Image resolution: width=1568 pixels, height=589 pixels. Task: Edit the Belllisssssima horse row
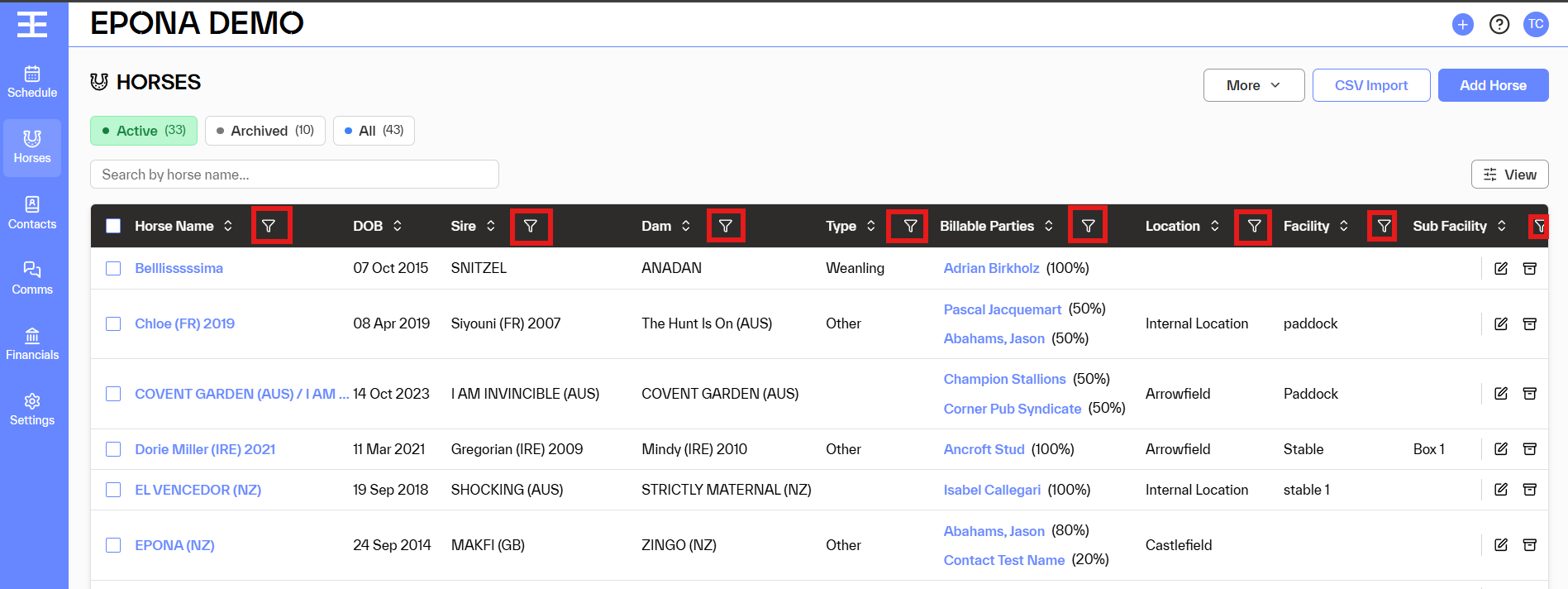(1501, 268)
